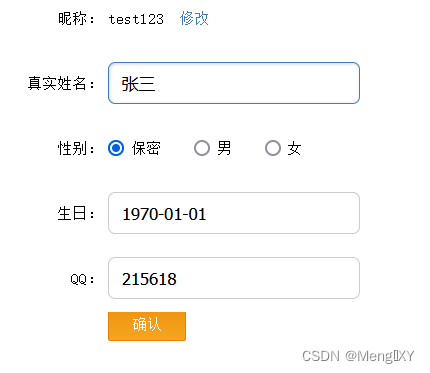Click the CSDN @Meng watermark text
The width and height of the screenshot is (430, 373).
tap(358, 356)
